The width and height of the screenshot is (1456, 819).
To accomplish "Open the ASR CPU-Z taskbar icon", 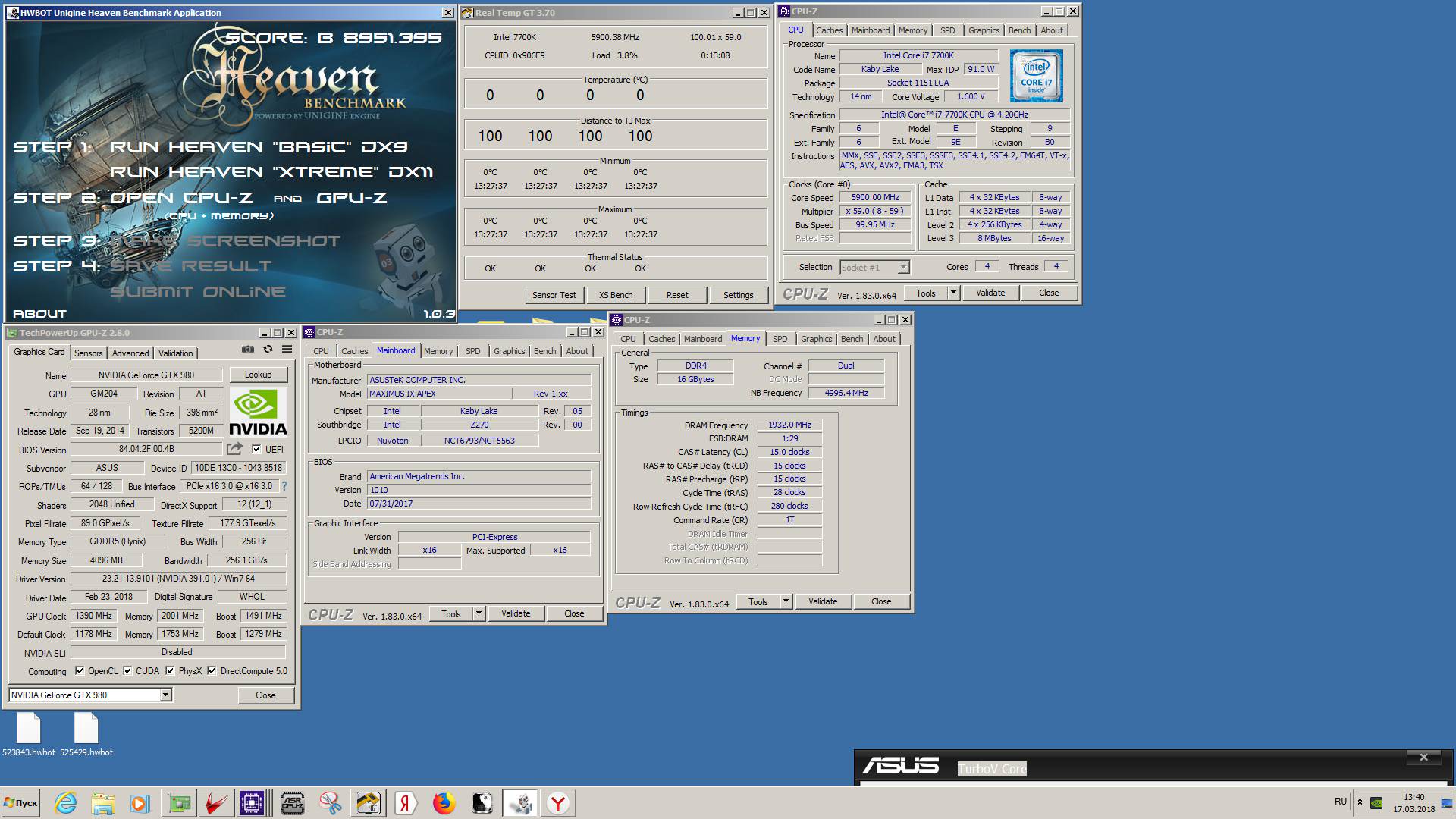I will click(292, 803).
